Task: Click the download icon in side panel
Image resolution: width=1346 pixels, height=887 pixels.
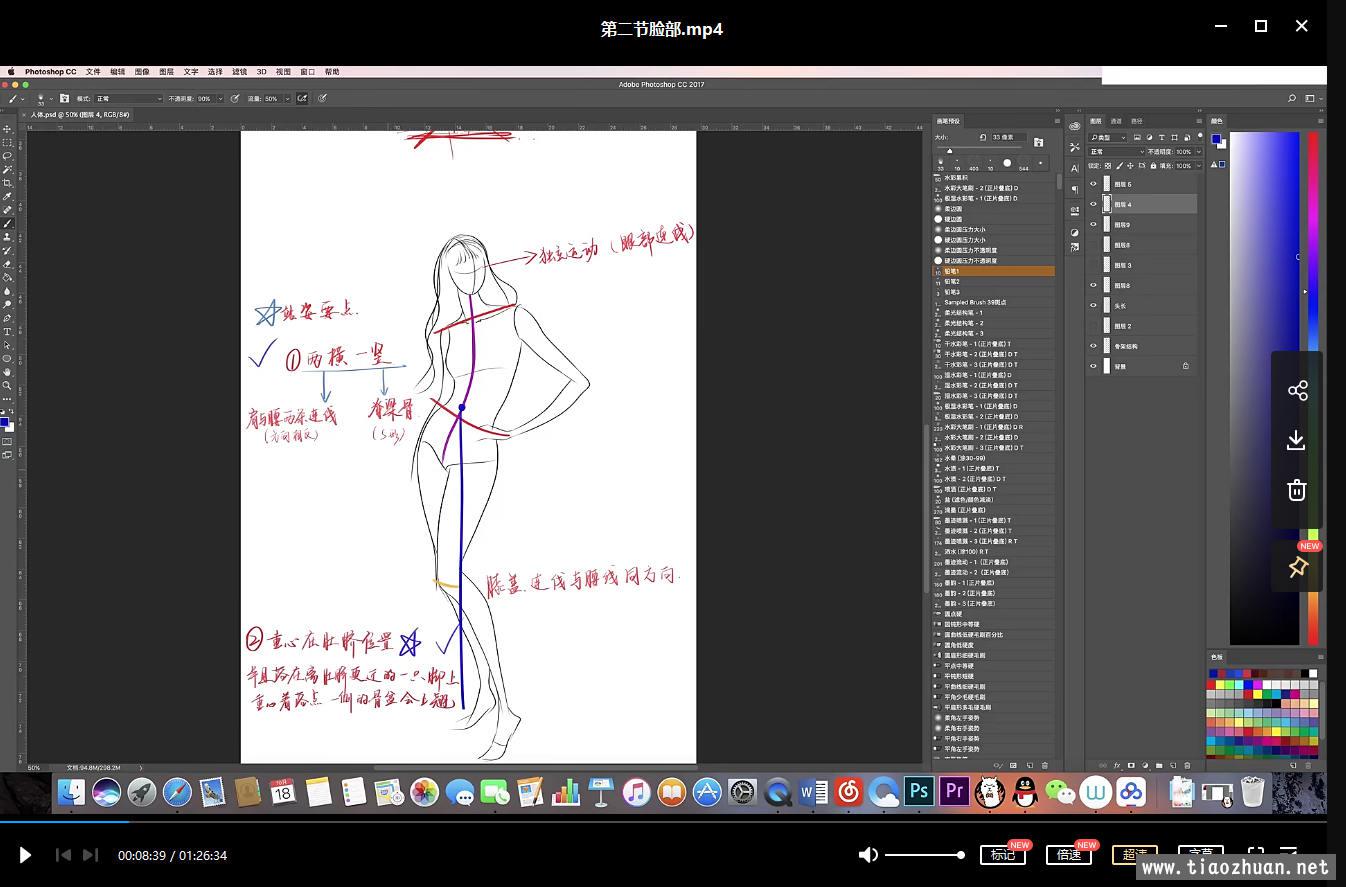Action: coord(1296,440)
